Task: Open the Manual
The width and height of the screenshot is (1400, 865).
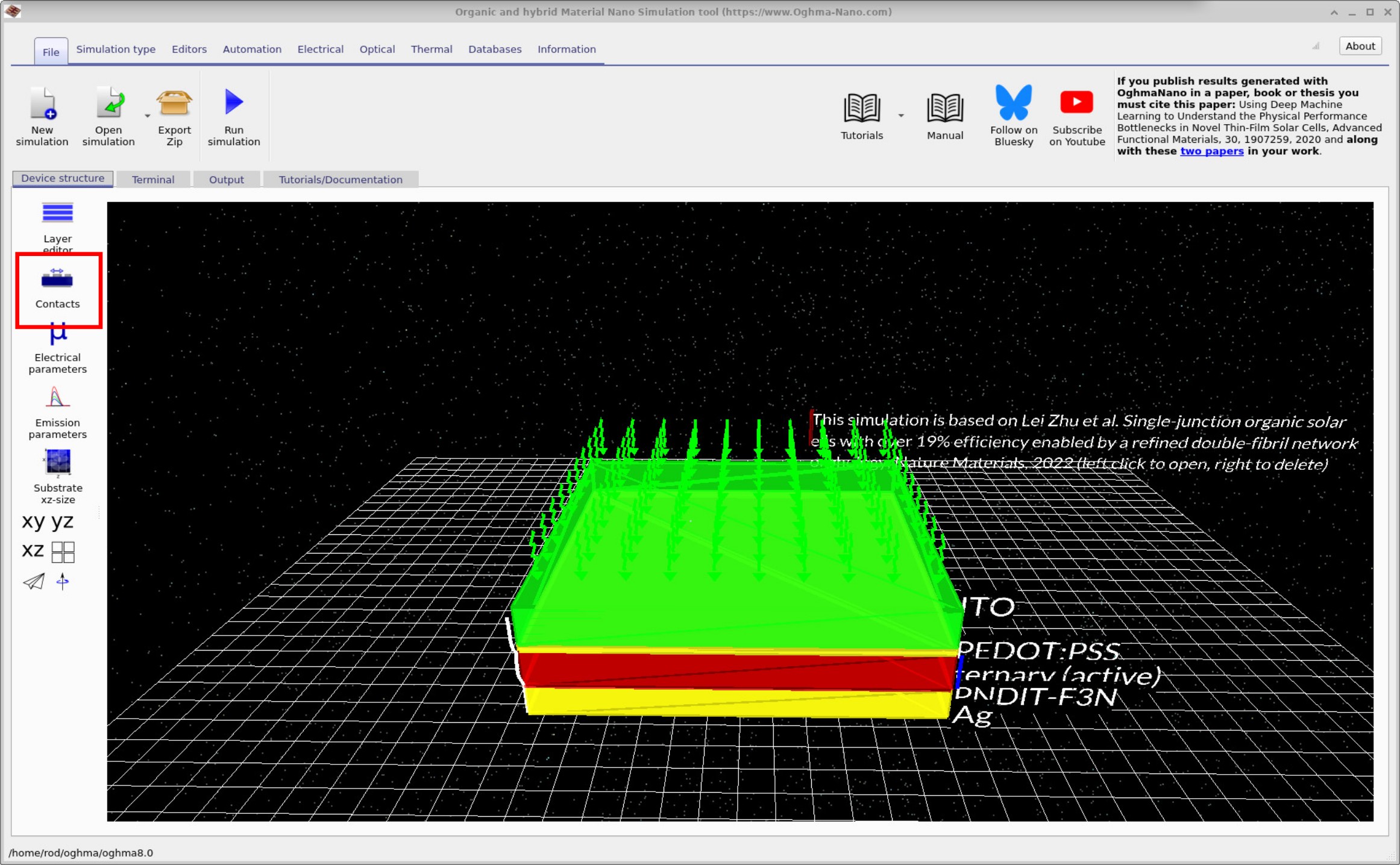Action: 944,114
